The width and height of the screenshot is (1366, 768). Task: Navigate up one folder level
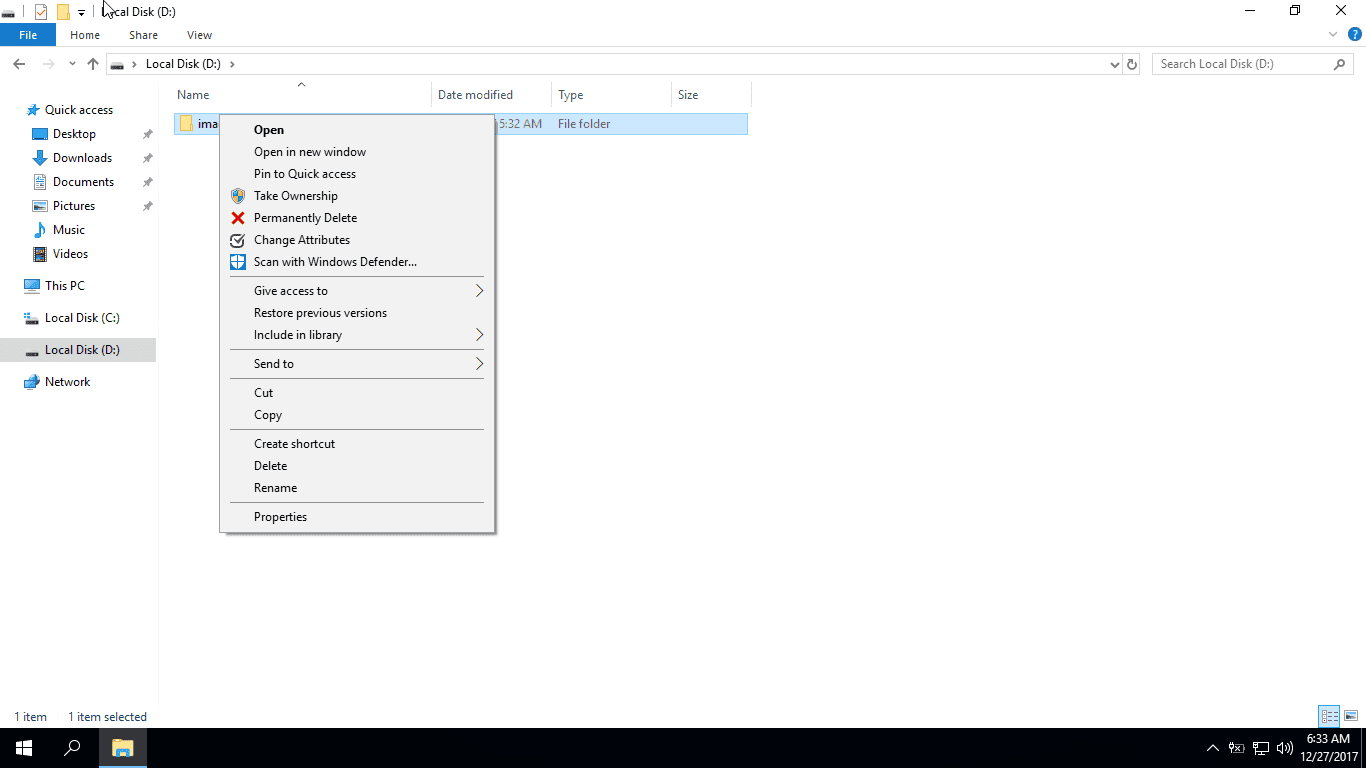click(x=92, y=63)
